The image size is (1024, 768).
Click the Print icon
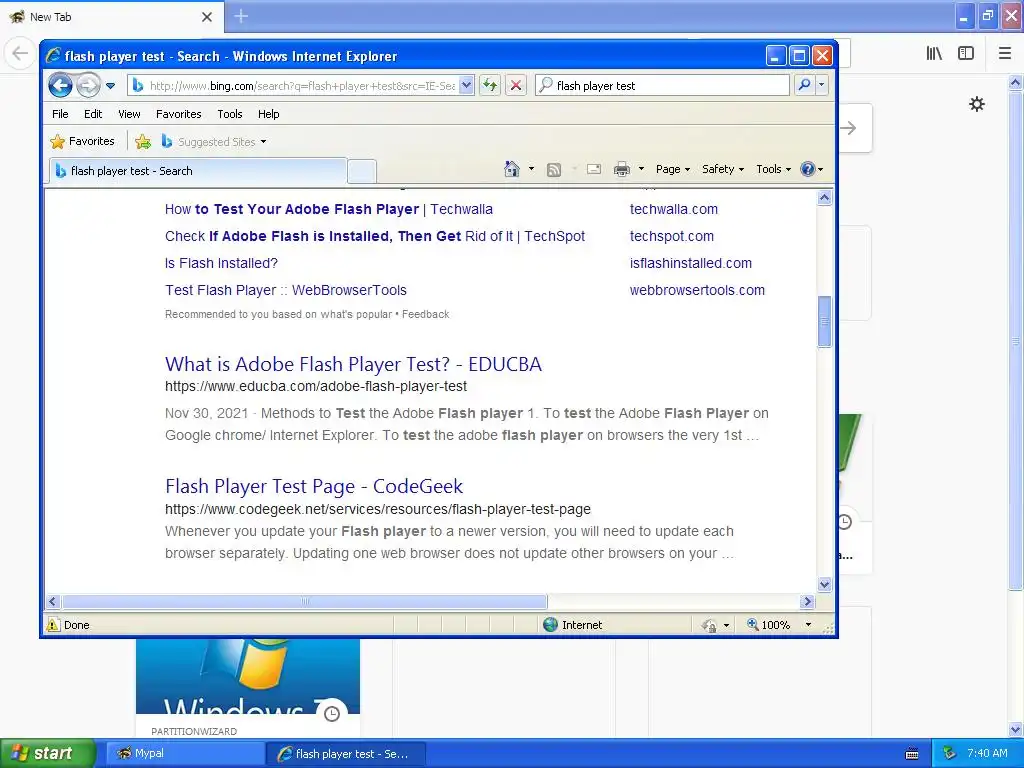[622, 170]
